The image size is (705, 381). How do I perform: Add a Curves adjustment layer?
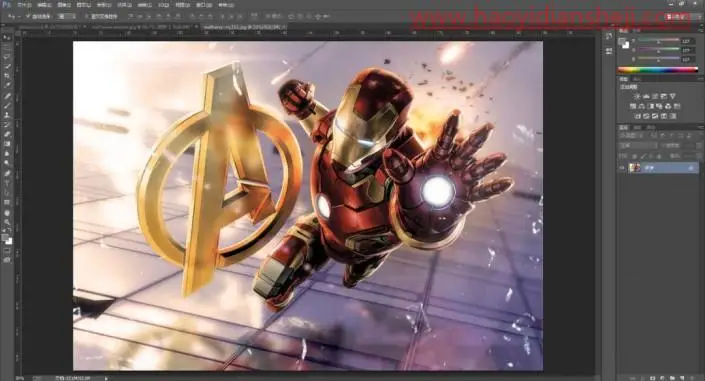(655, 96)
